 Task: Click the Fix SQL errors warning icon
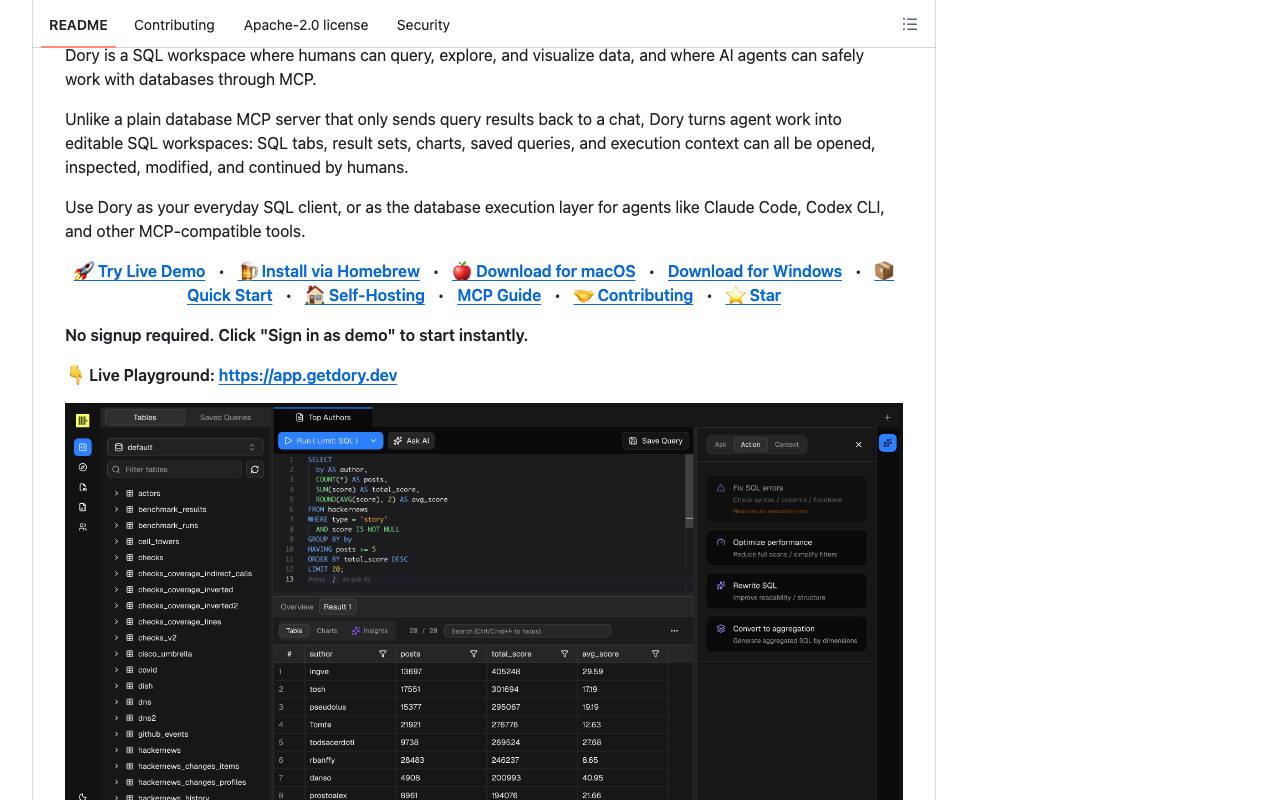721,488
